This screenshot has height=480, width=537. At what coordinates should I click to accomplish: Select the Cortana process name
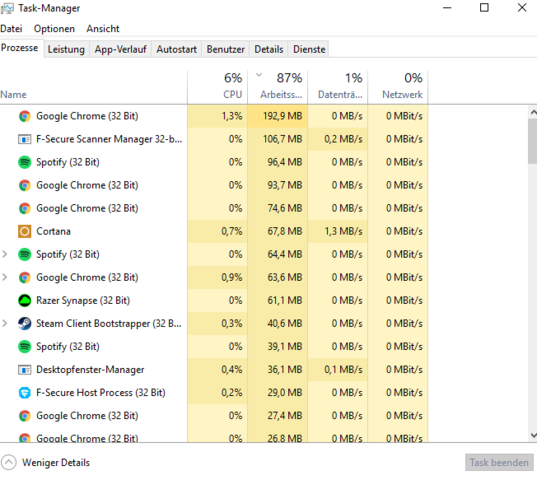[53, 231]
